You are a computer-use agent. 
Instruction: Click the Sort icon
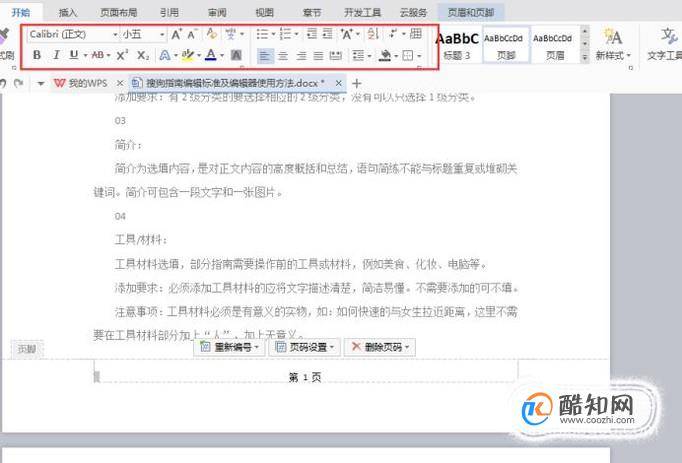[x=373, y=34]
